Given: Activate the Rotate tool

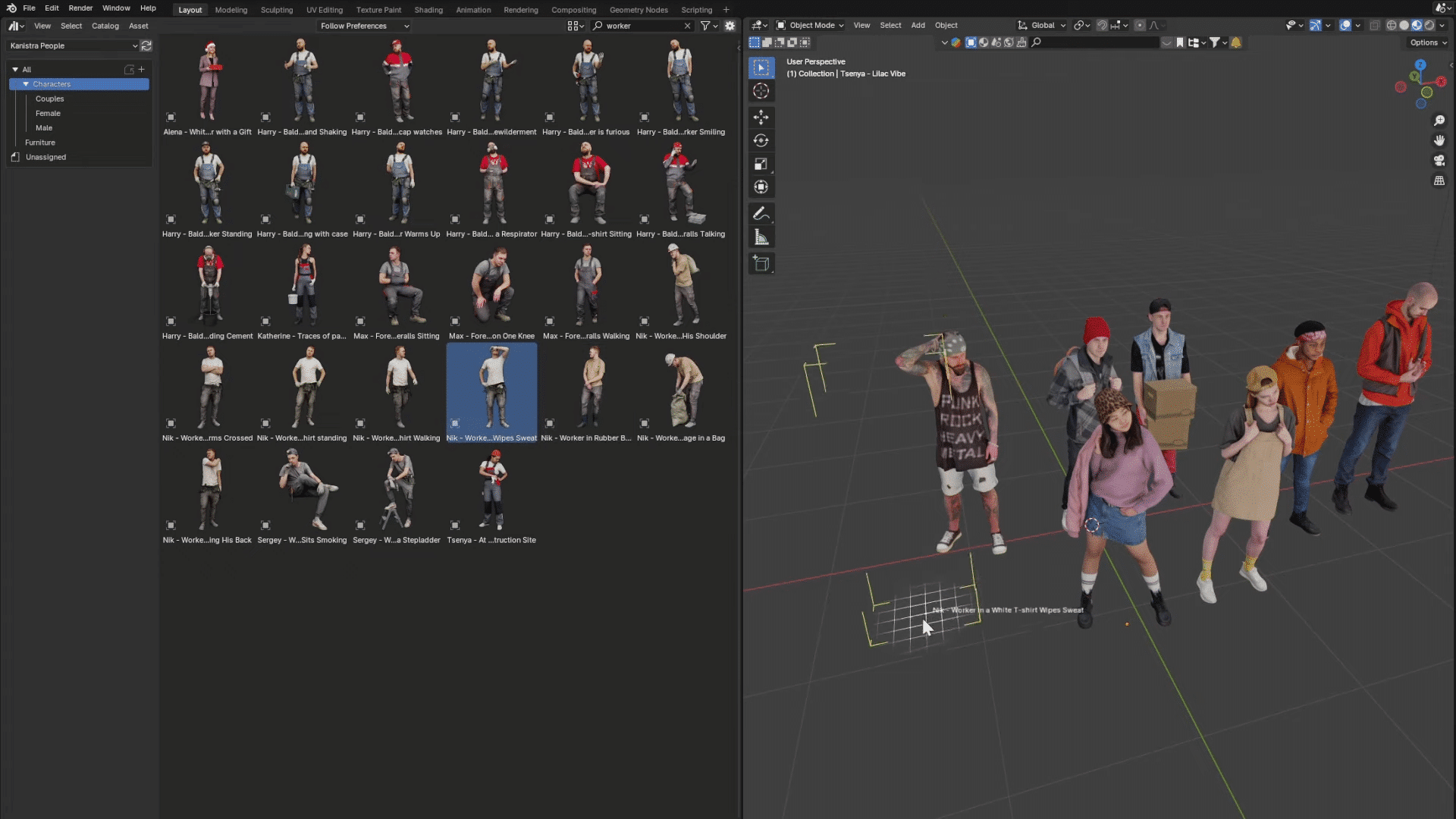Looking at the screenshot, I should point(761,140).
